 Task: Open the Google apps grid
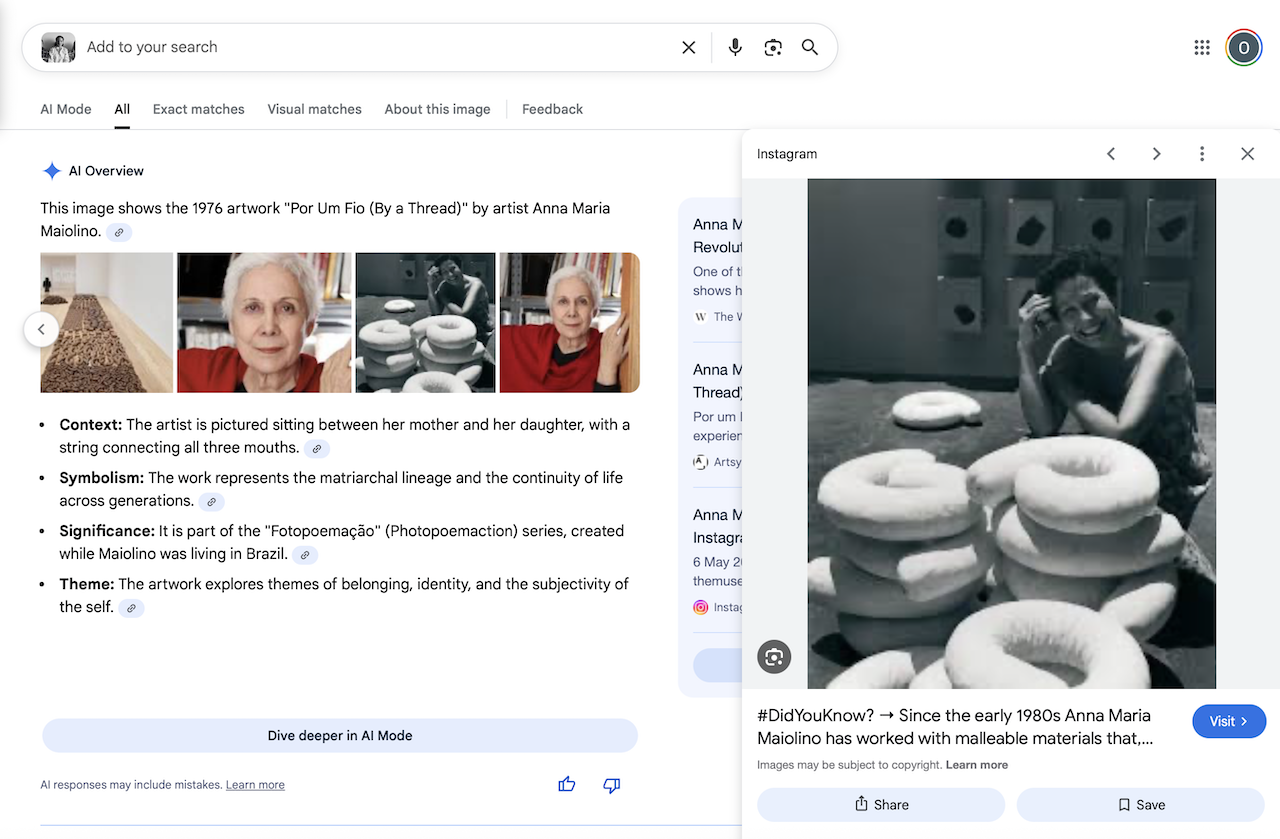[1202, 47]
